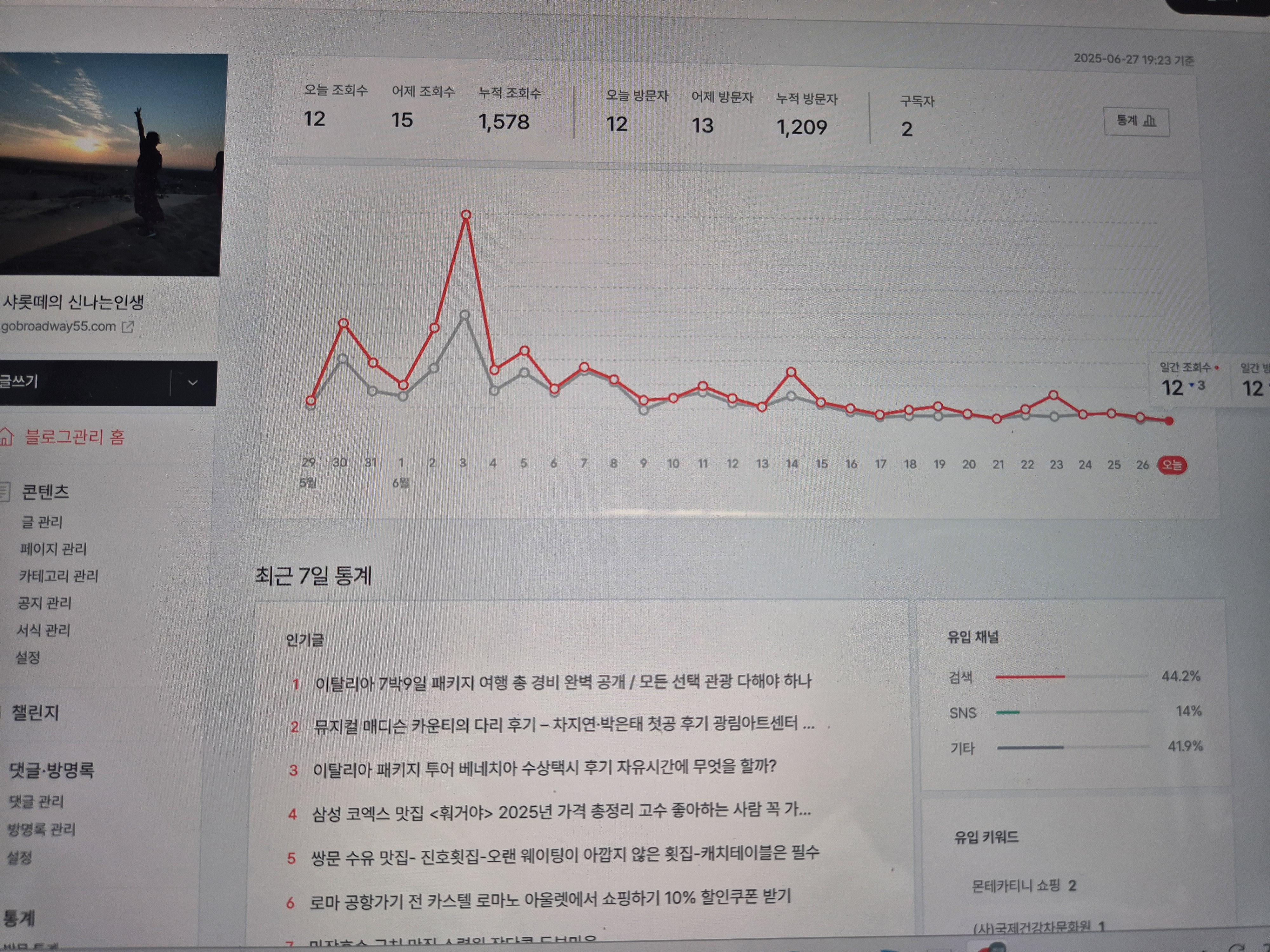The height and width of the screenshot is (952, 1270).
Task: Select 댓글 관리 in sidebar
Action: [x=36, y=802]
